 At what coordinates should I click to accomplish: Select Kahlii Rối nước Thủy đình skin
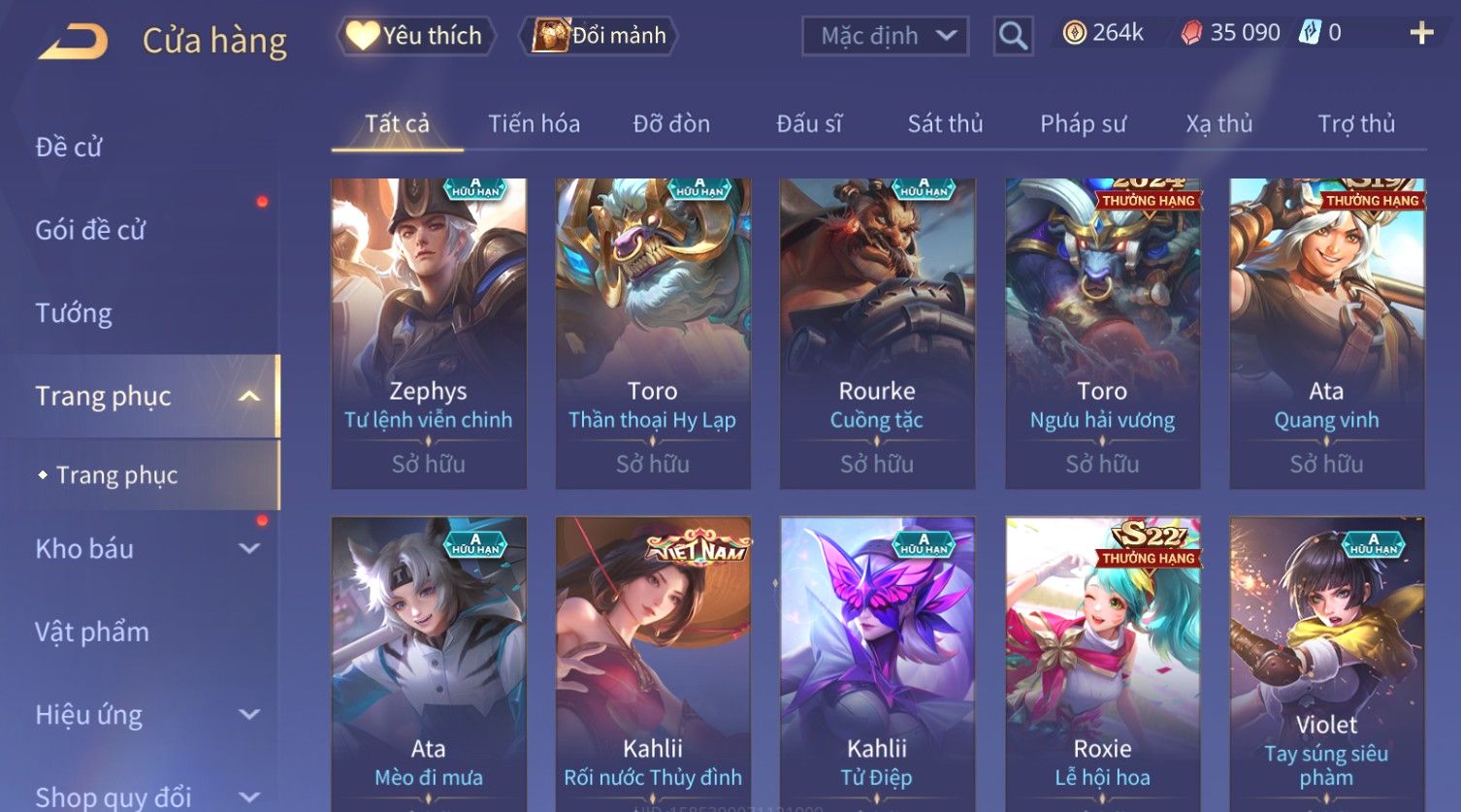pos(653,664)
